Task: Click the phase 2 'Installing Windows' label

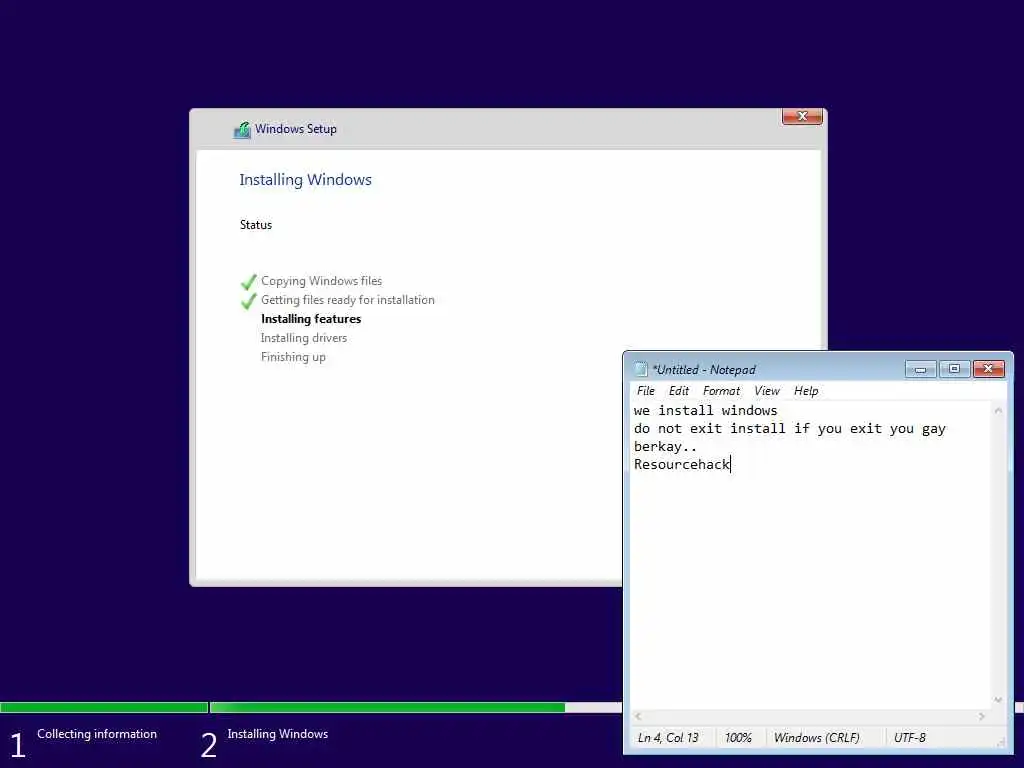Action: click(x=278, y=734)
